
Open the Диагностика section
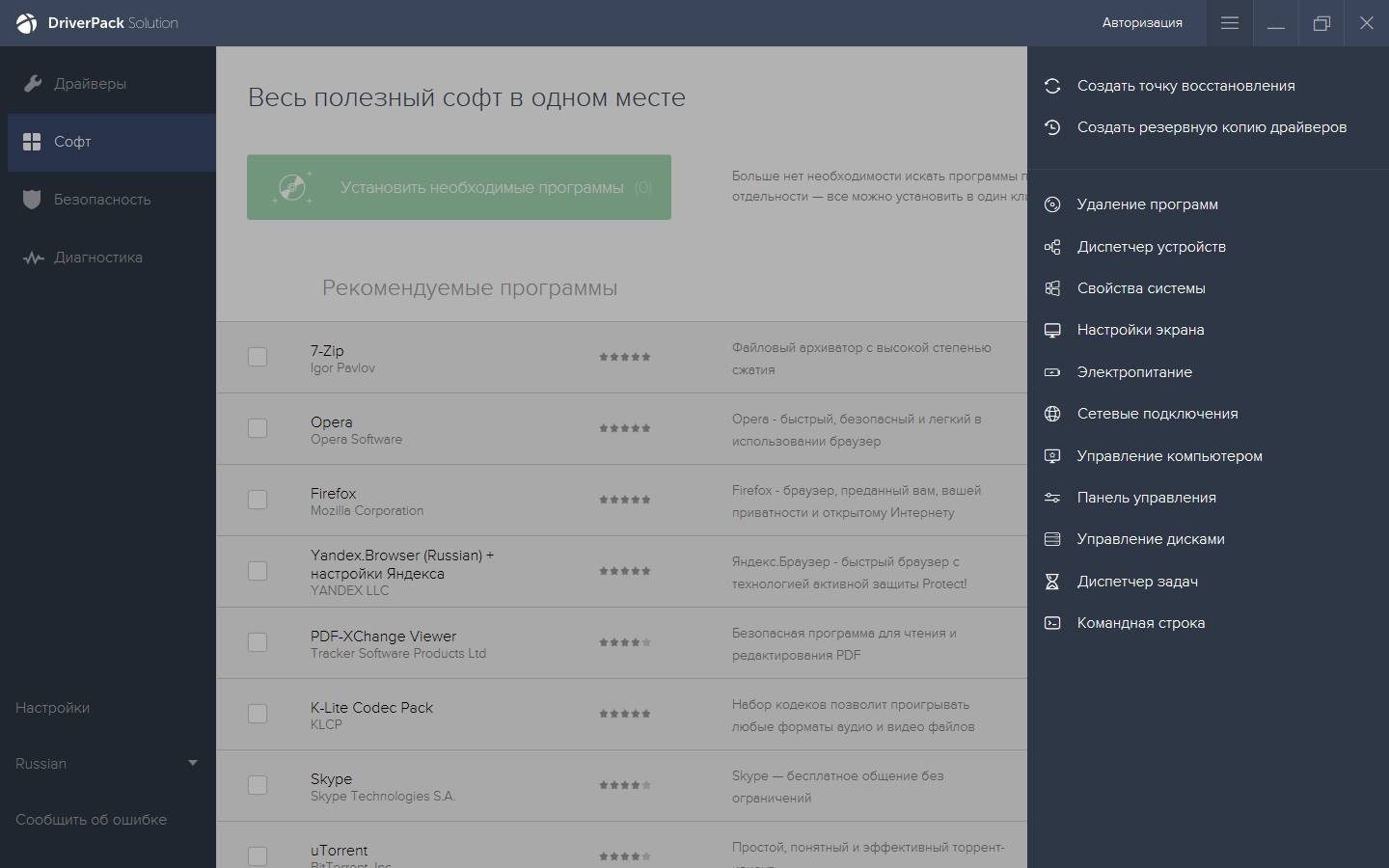click(112, 258)
